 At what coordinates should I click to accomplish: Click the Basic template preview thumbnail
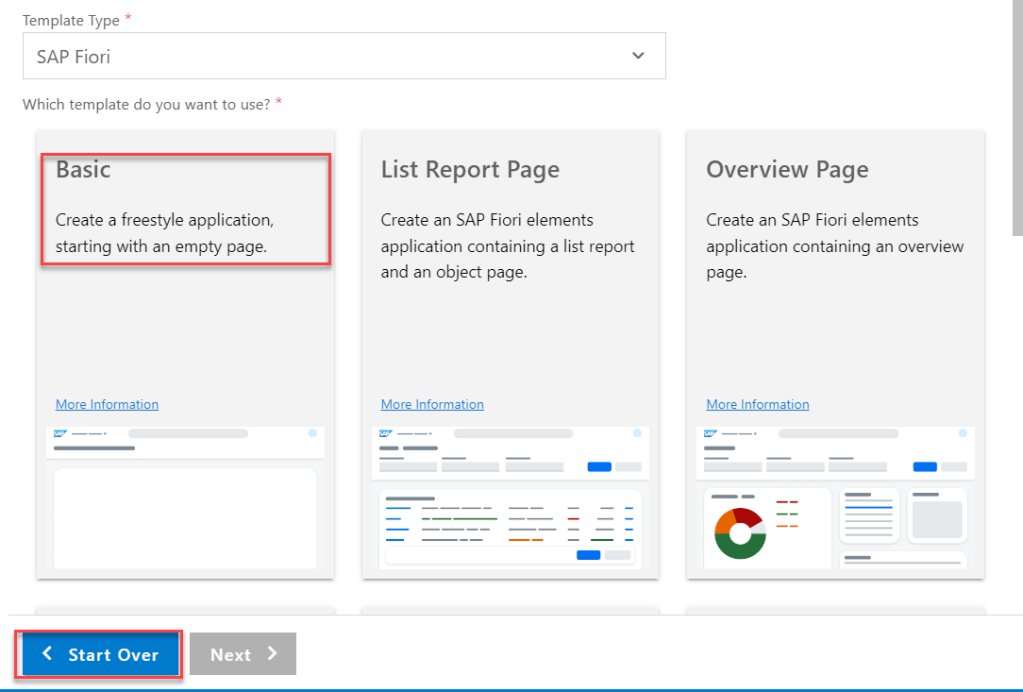point(185,498)
